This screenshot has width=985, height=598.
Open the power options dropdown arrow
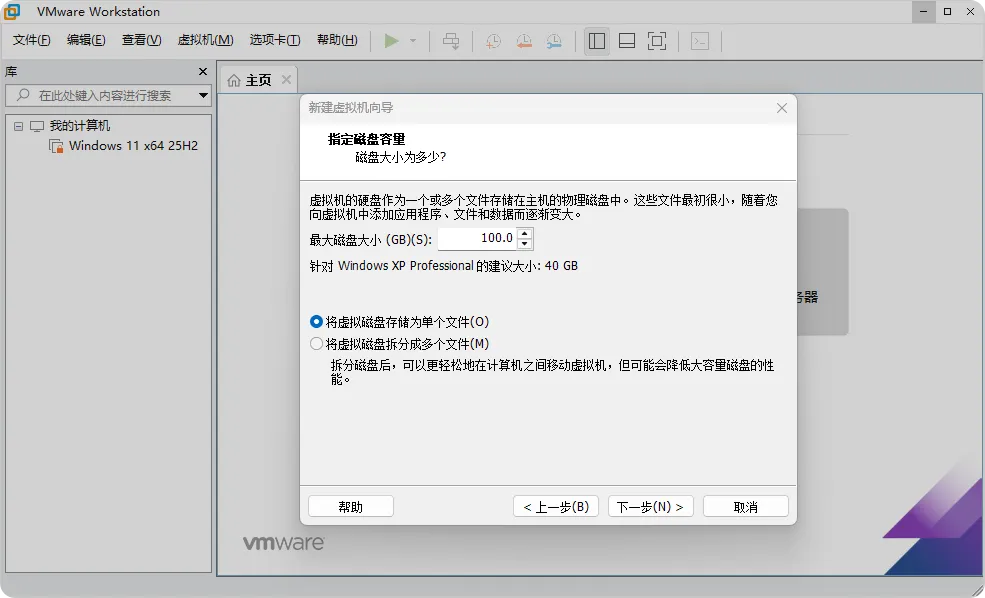[x=413, y=41]
